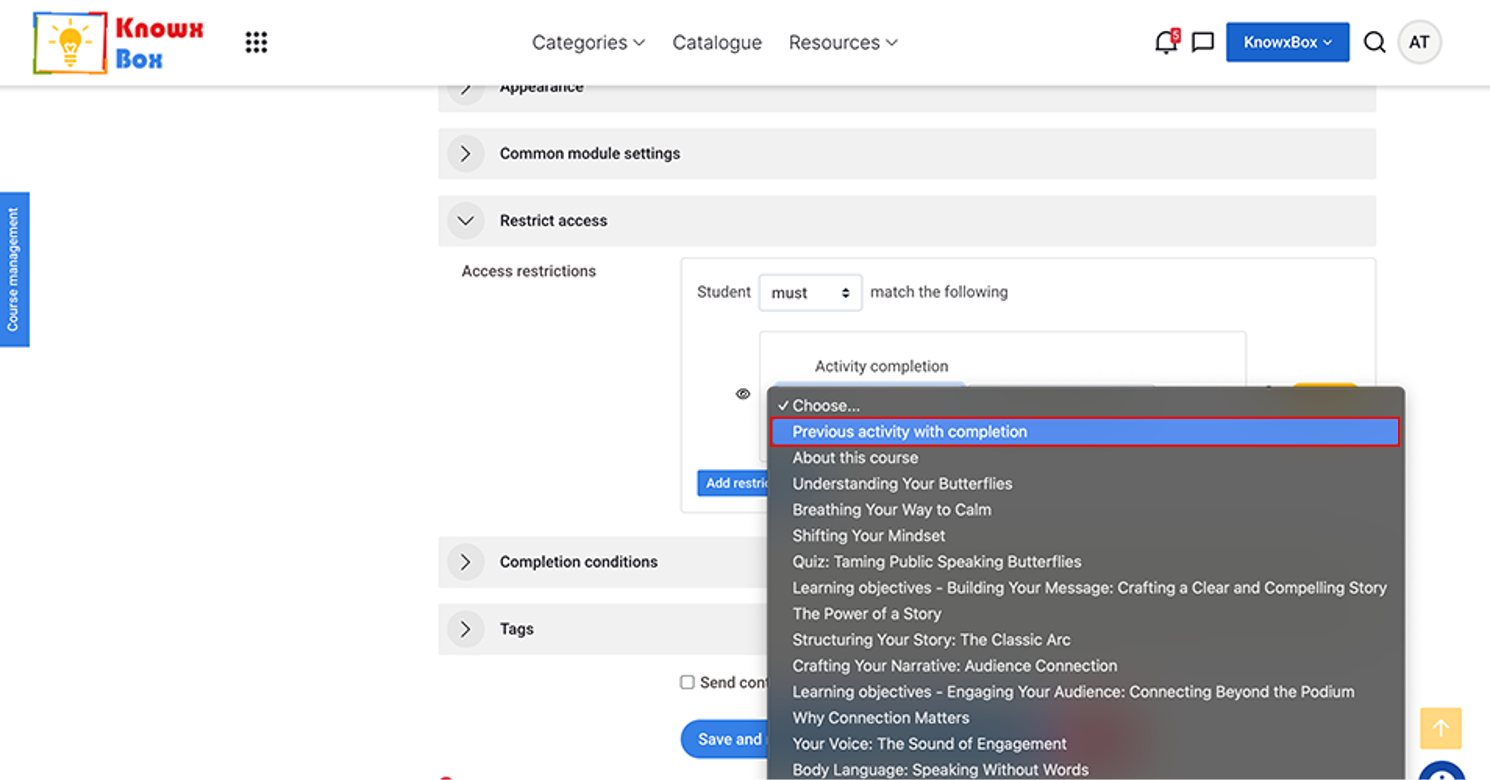Select 'About this course' option

[1085, 458]
